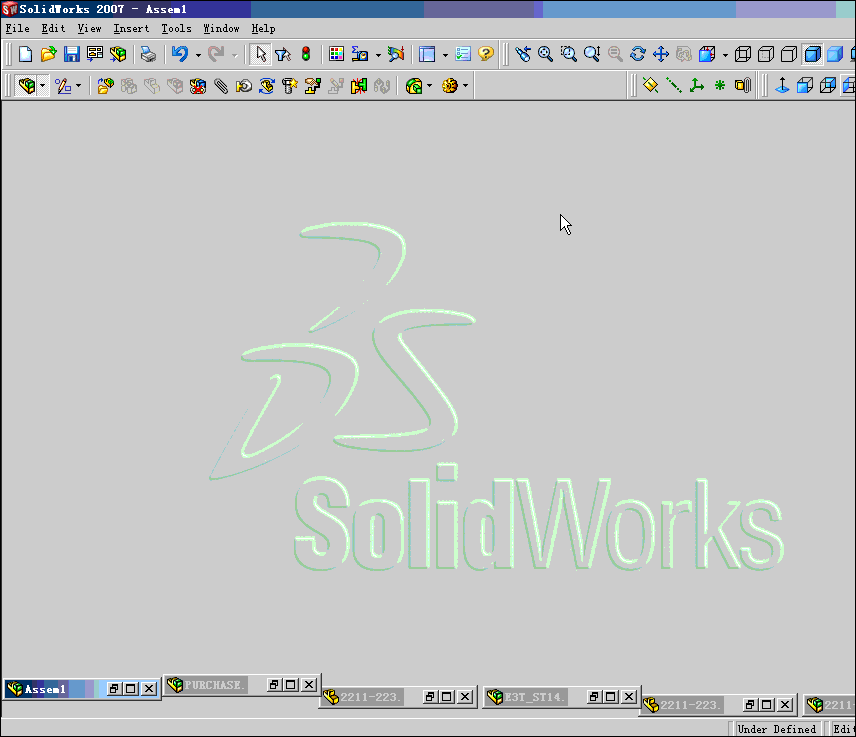Open the File menu
856x737 pixels.
[17, 29]
